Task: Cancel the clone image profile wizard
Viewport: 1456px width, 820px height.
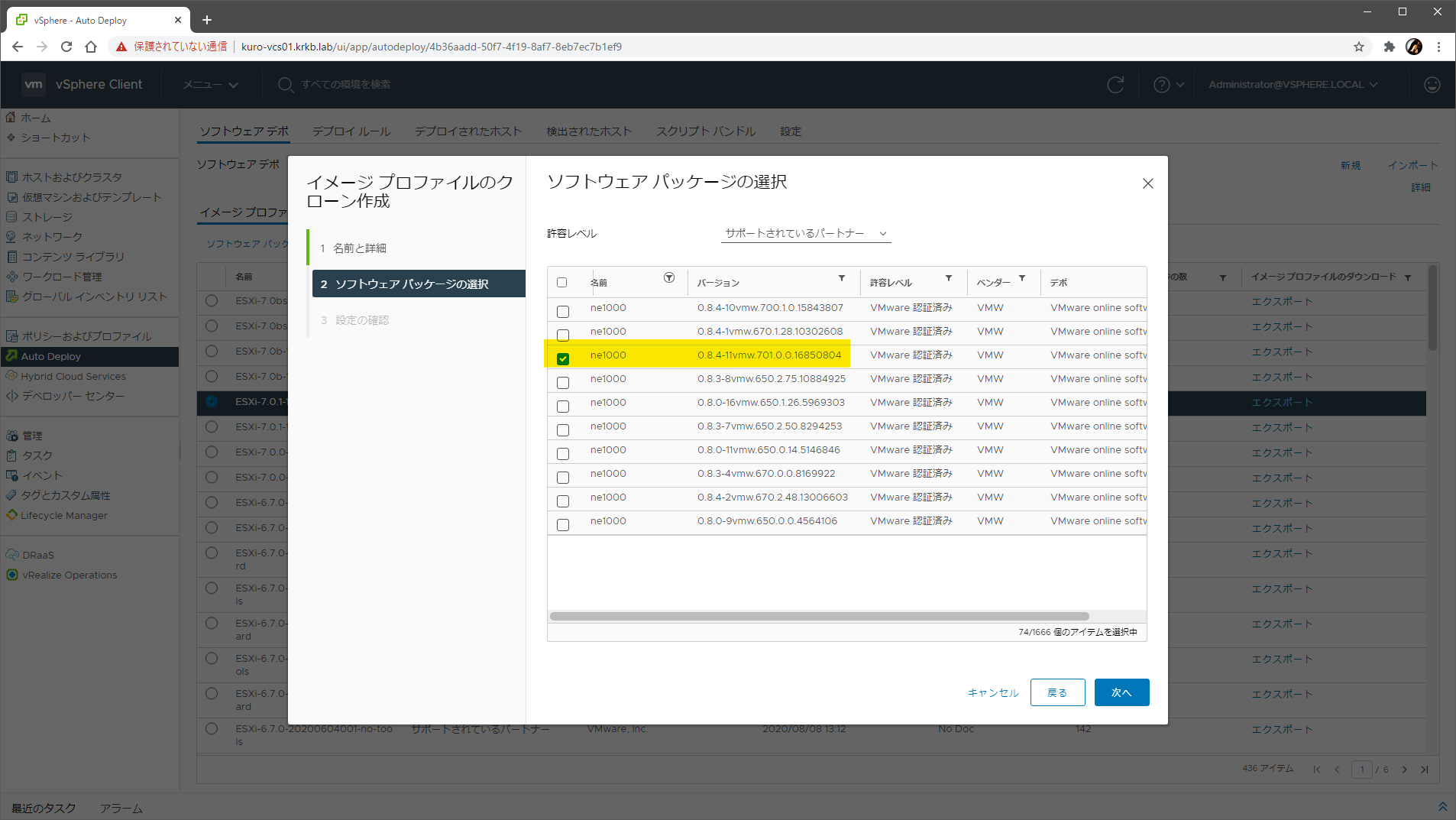Action: coord(992,693)
